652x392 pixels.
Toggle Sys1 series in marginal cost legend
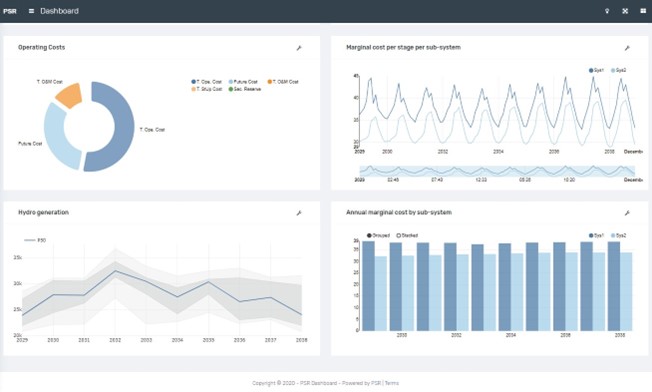pos(596,70)
